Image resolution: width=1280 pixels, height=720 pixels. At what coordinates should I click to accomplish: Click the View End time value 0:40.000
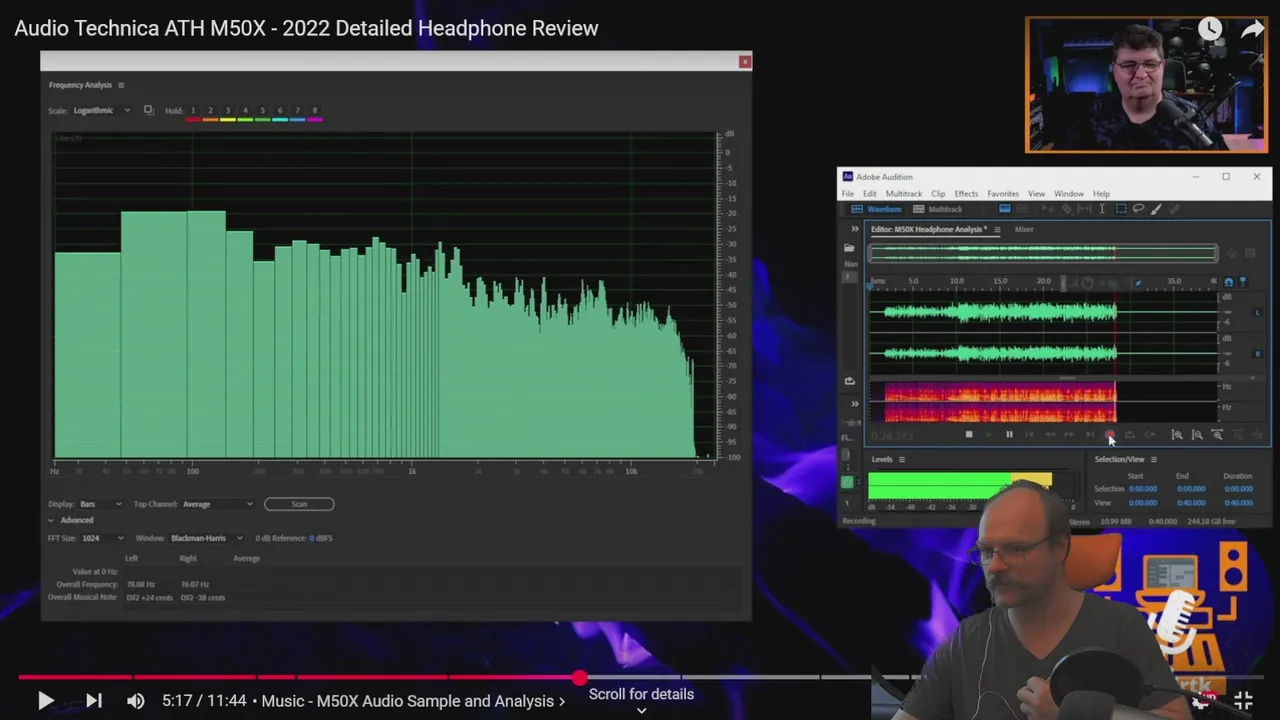click(x=1191, y=503)
